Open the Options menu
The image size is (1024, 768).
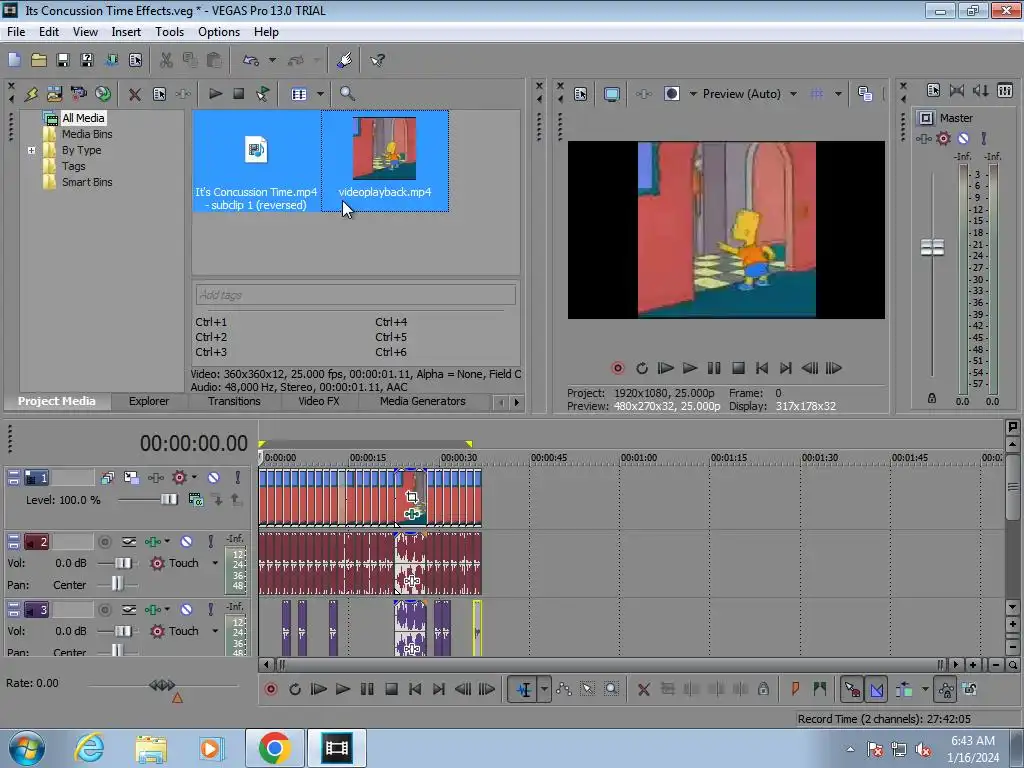click(219, 32)
